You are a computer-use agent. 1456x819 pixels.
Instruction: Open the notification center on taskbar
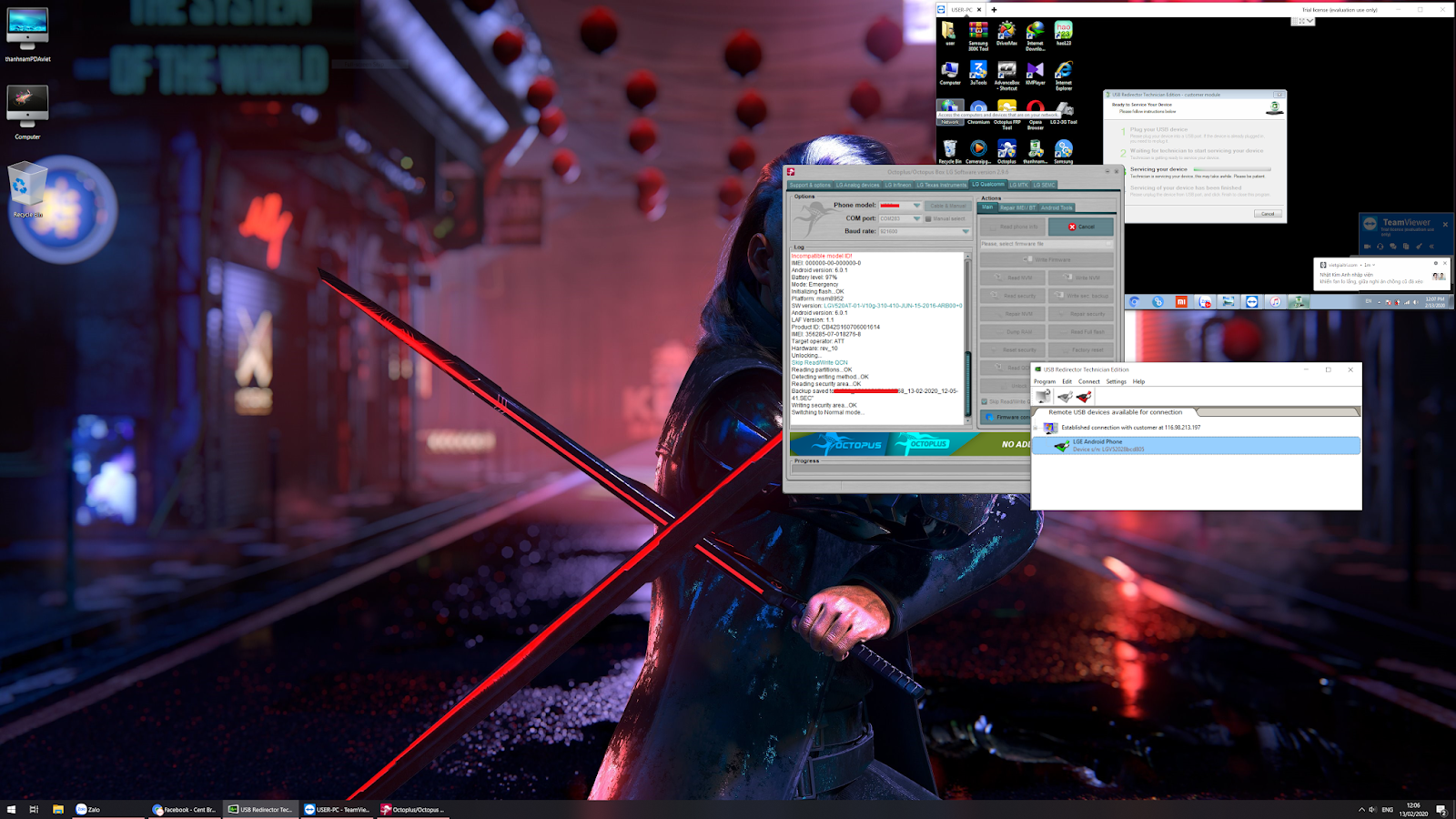pos(1441,809)
